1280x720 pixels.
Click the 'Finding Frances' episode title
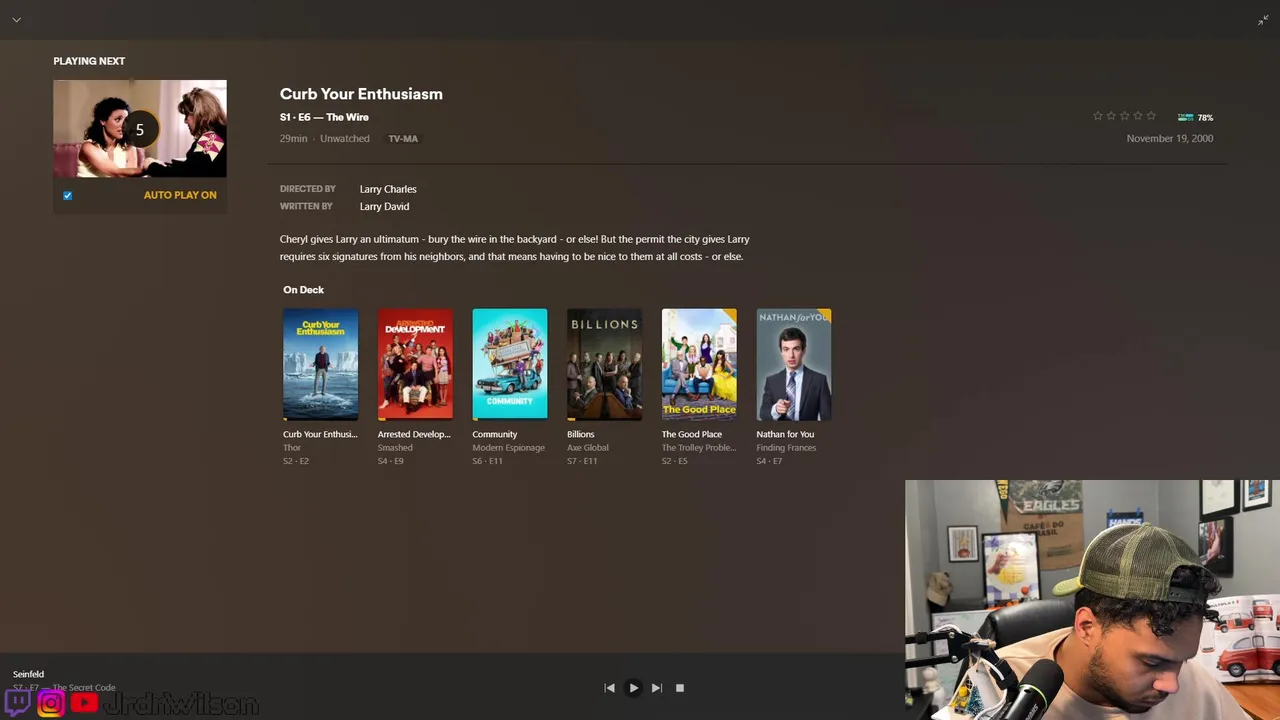[786, 448]
